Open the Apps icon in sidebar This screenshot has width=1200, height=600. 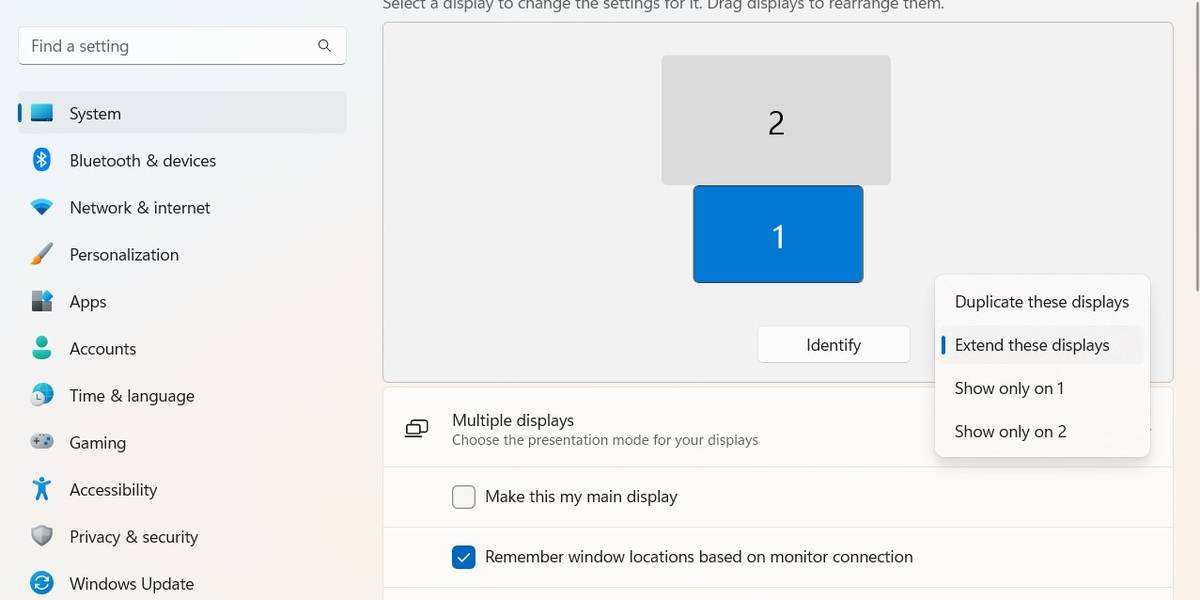click(42, 301)
